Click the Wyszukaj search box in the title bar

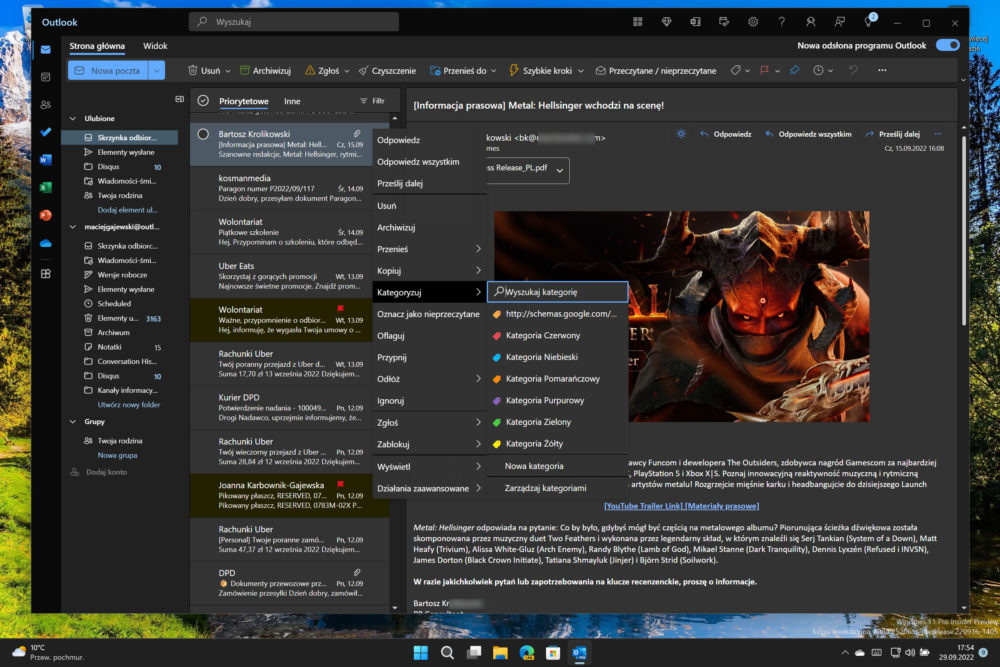(294, 22)
